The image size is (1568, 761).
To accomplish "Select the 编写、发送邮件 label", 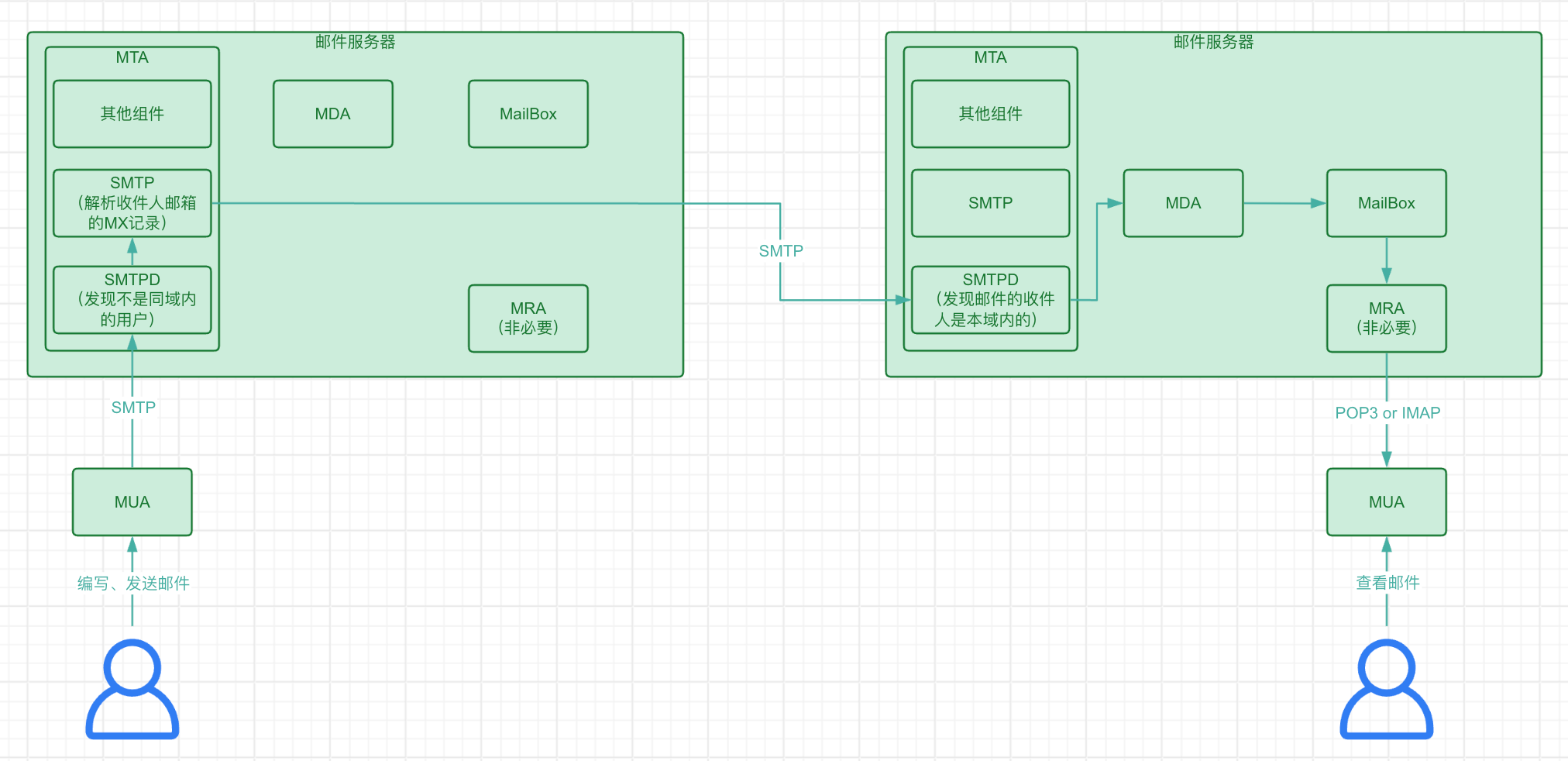I will pos(133,584).
